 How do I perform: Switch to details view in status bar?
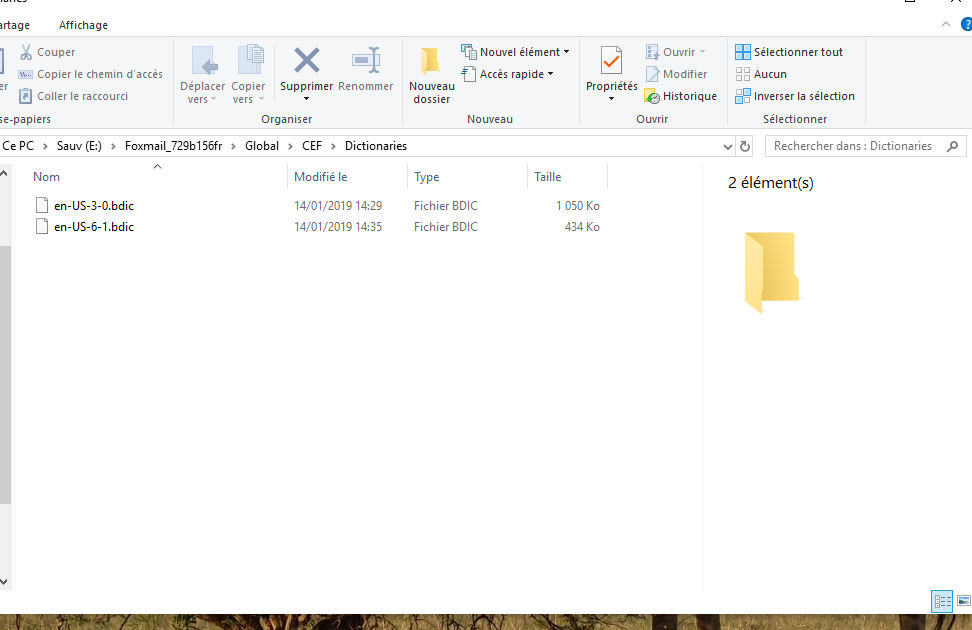942,601
